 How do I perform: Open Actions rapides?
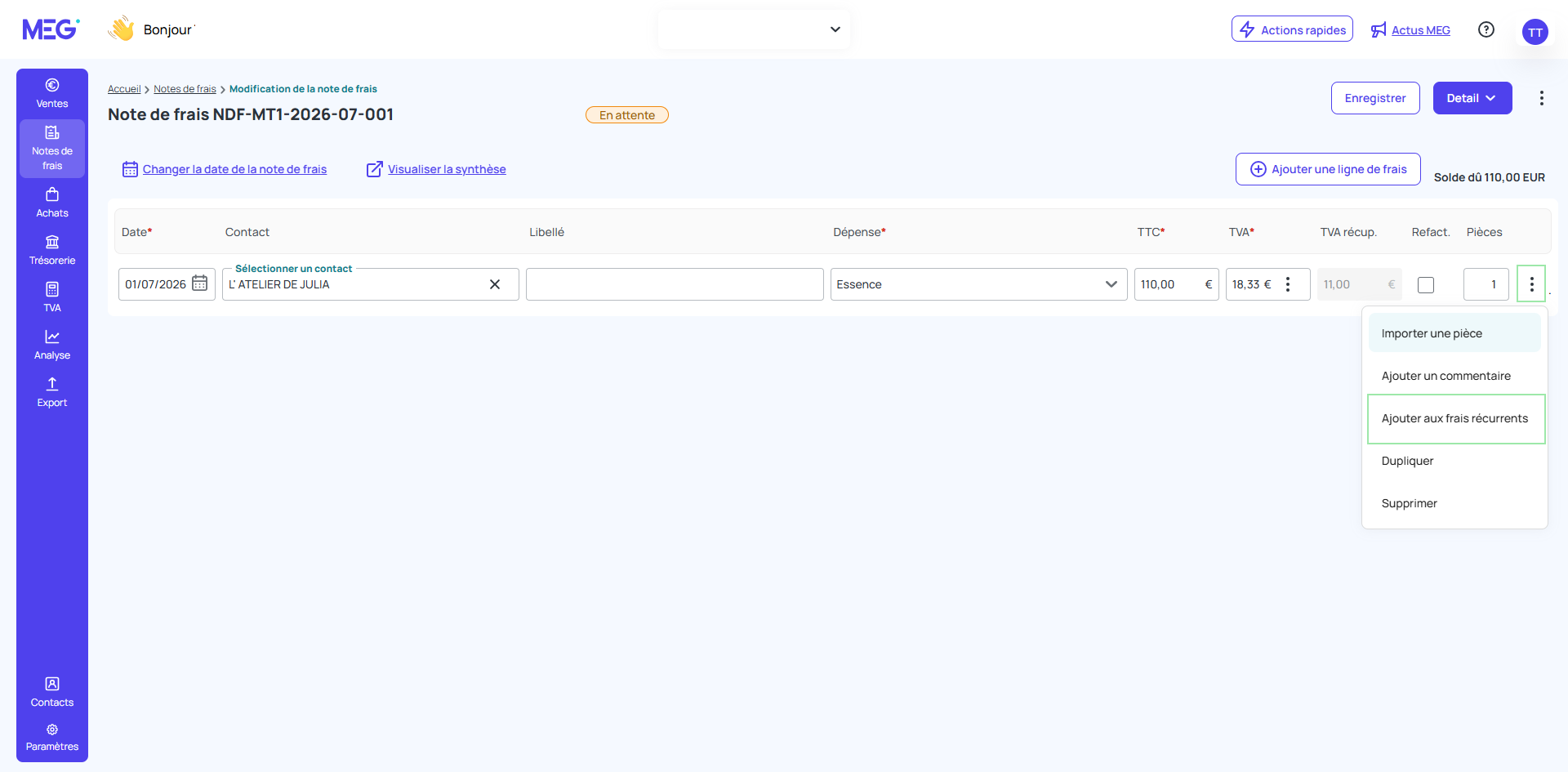tap(1292, 29)
